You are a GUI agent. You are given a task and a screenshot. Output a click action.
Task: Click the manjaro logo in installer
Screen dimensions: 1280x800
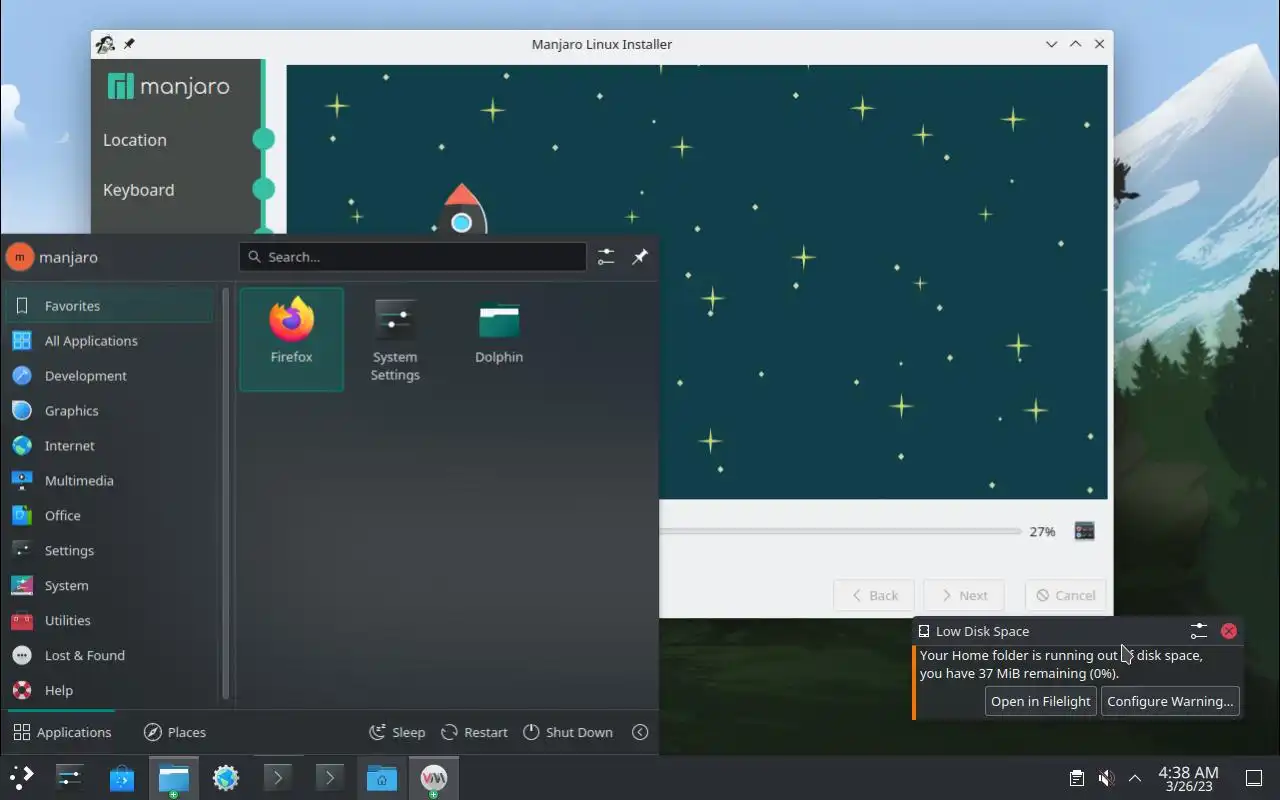click(x=169, y=86)
